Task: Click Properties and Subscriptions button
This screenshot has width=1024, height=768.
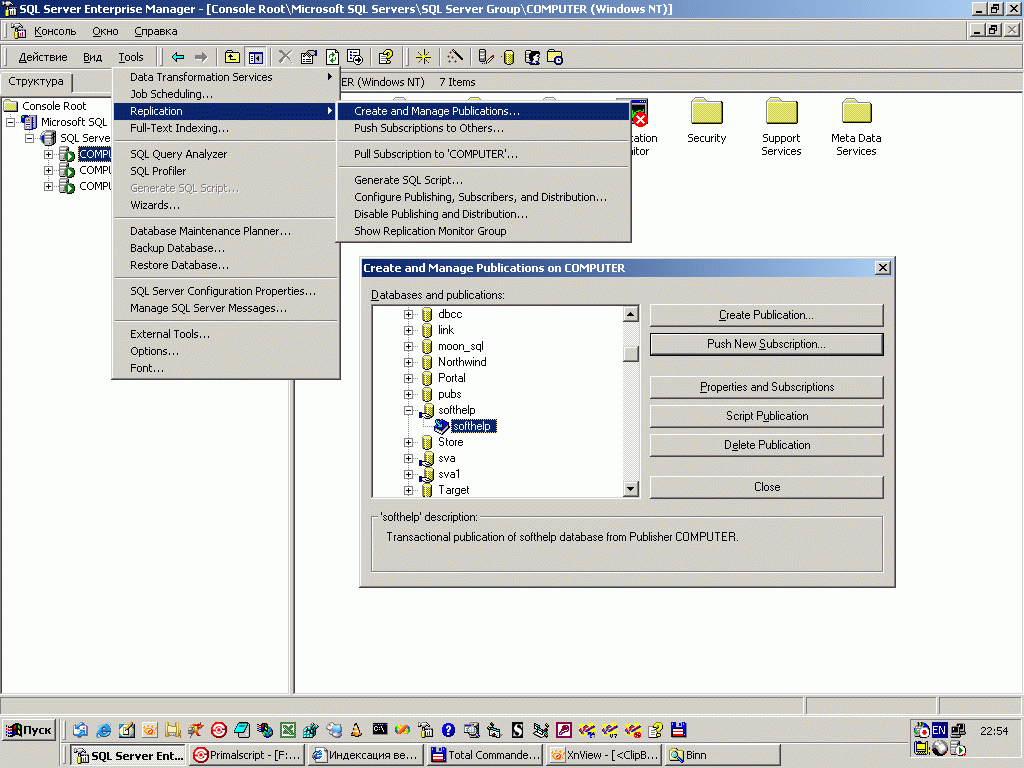Action: point(767,387)
